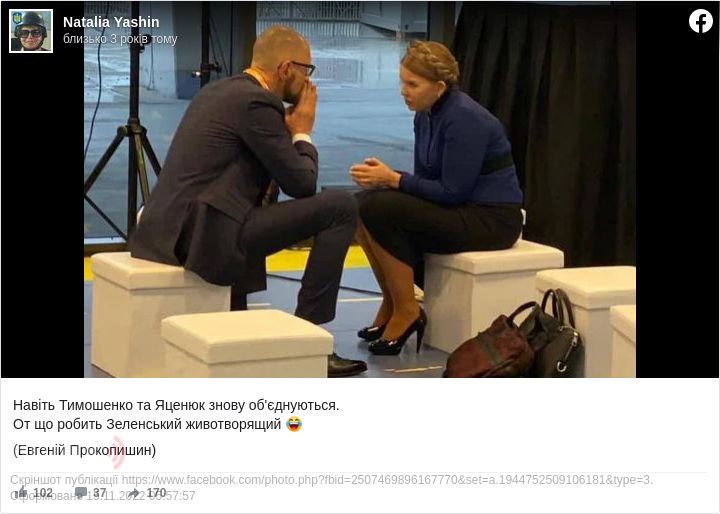Click the caption line mentioning Тимошенко та Яценюк

pos(176,405)
